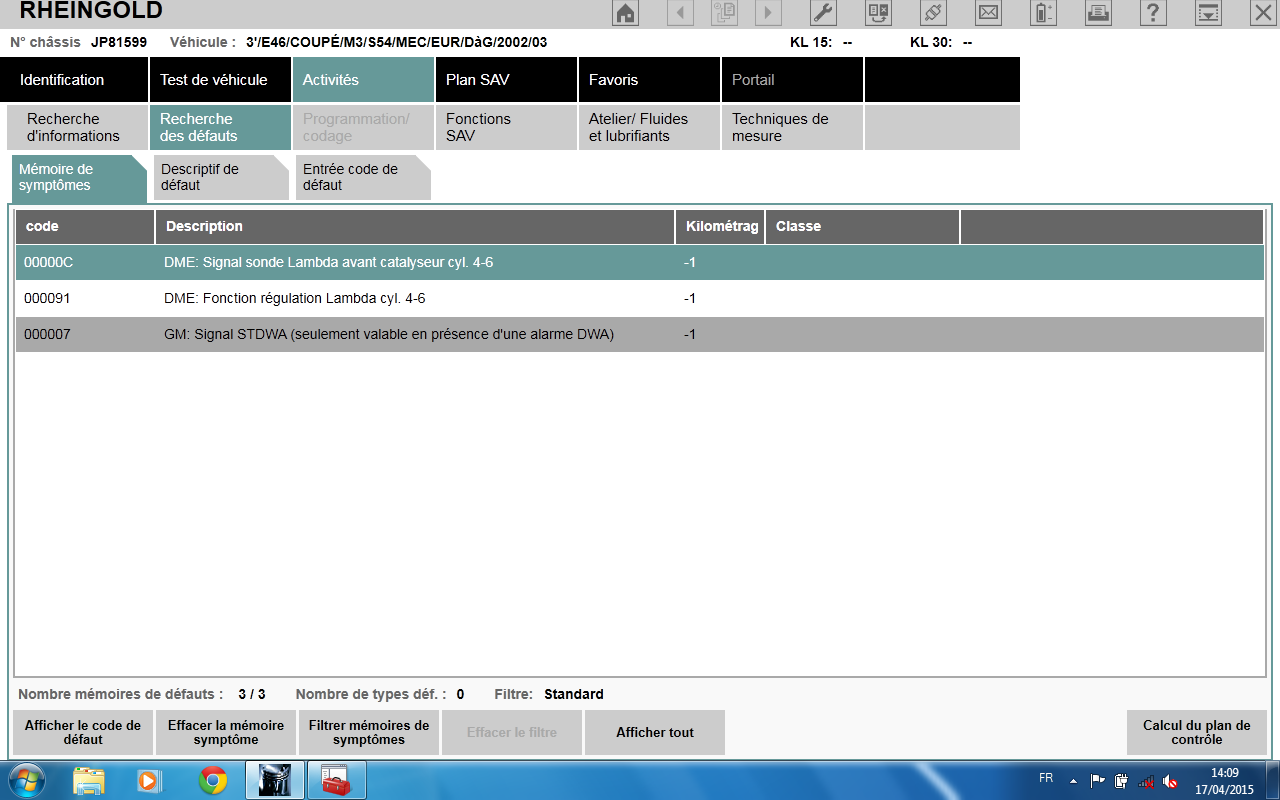Image resolution: width=1280 pixels, height=800 pixels.
Task: Sort by the Description column header
Action: (x=415, y=227)
